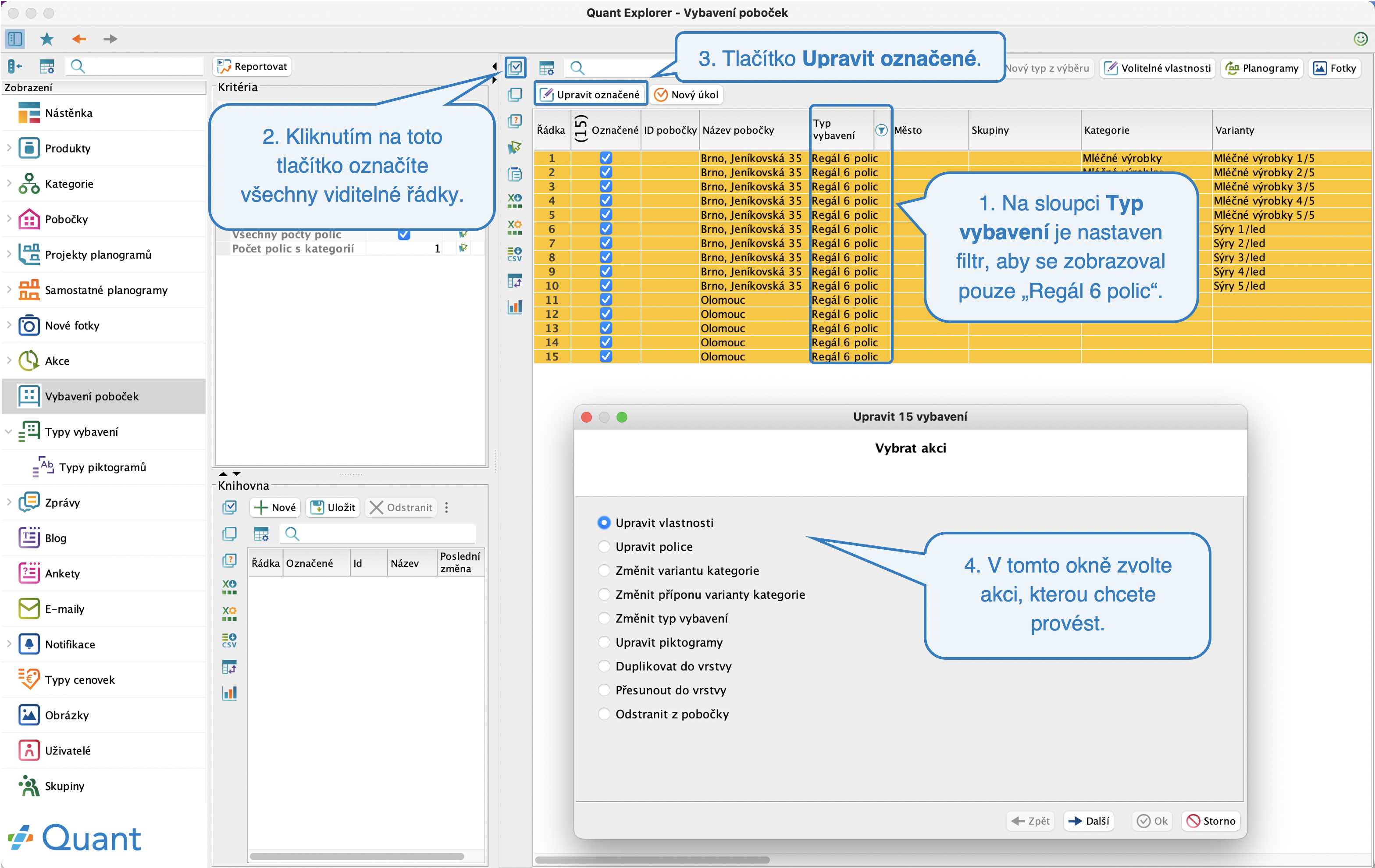This screenshot has height=868, width=1375.
Task: Click the Reportovat button
Action: pyautogui.click(x=253, y=67)
